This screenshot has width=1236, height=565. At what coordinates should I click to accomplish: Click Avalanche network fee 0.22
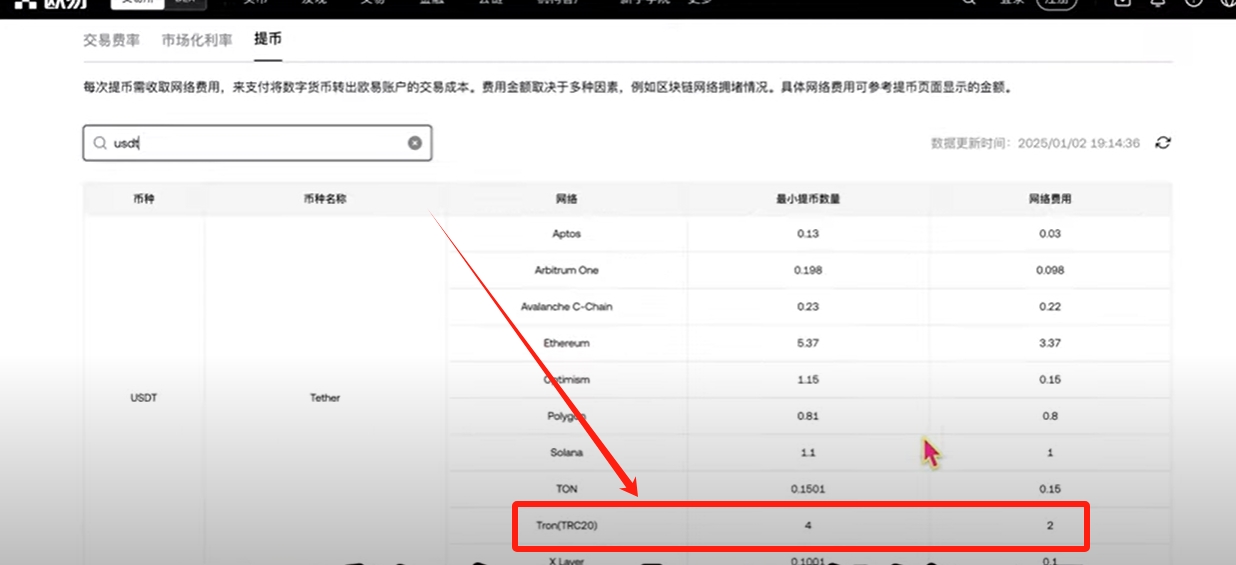pyautogui.click(x=1050, y=307)
